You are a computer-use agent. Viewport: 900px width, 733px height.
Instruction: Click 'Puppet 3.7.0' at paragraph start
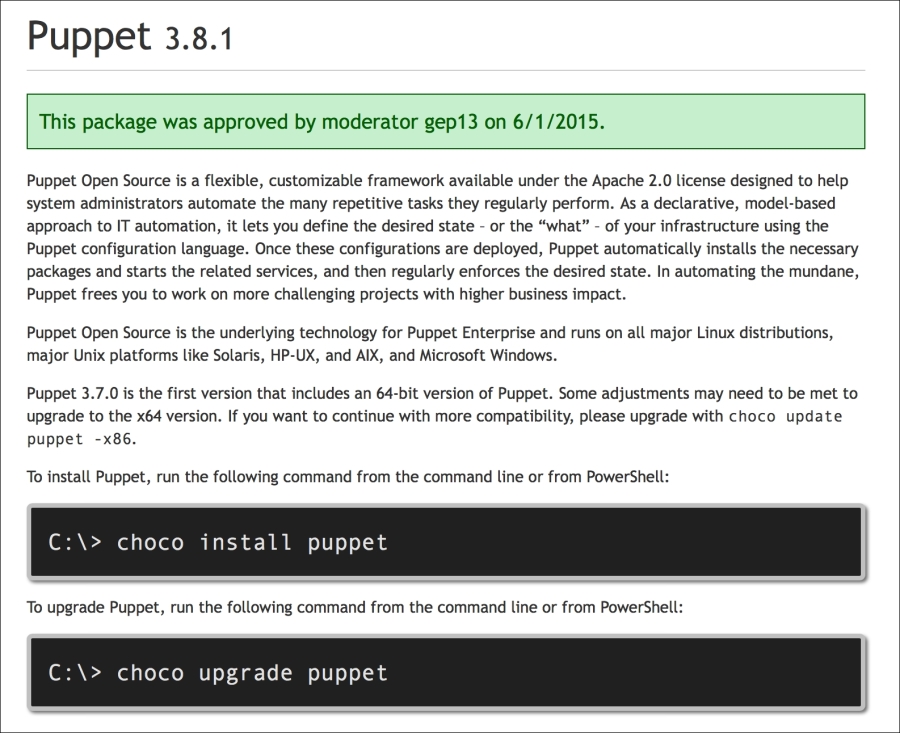tap(70, 394)
